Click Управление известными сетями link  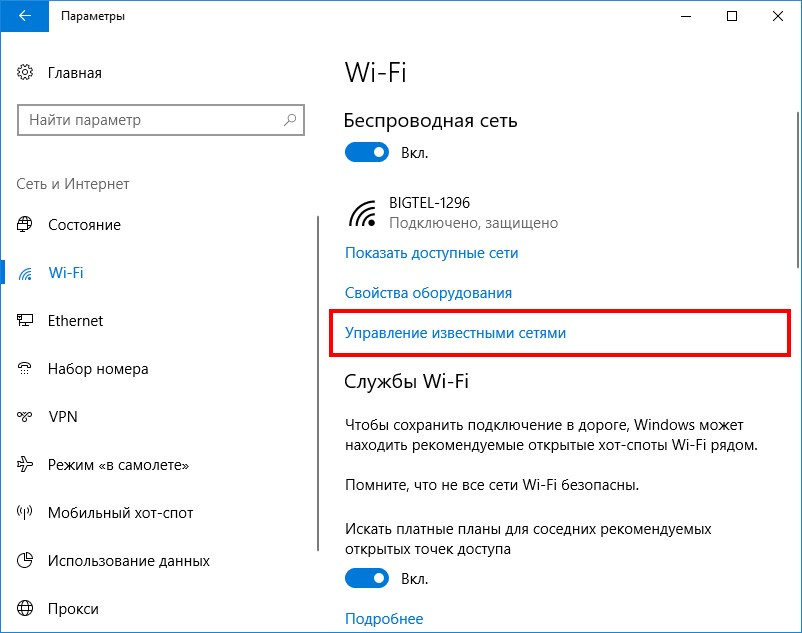[455, 333]
